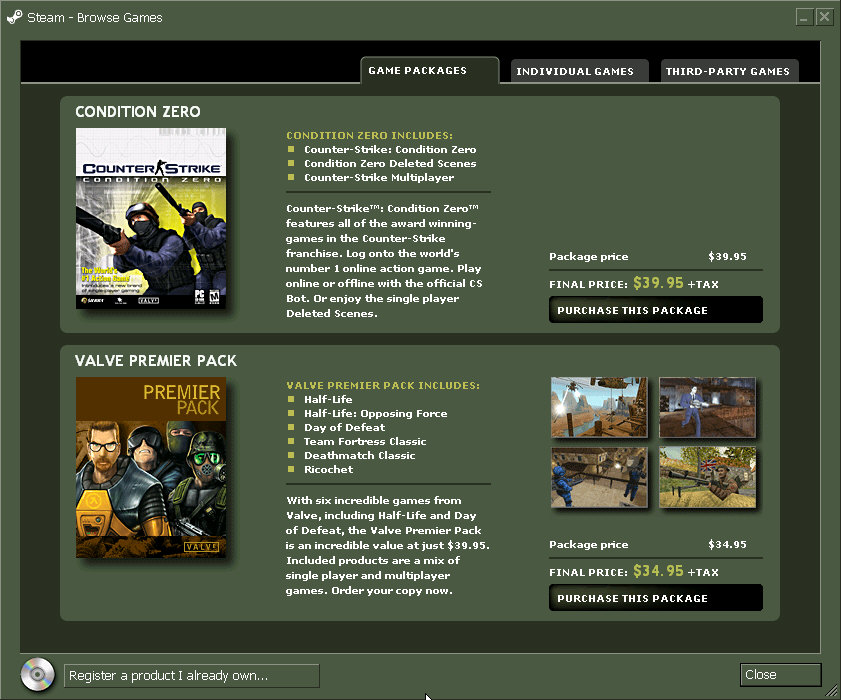The height and width of the screenshot is (700, 841).
Task: Purchase the Condition Zero package
Action: point(655,310)
